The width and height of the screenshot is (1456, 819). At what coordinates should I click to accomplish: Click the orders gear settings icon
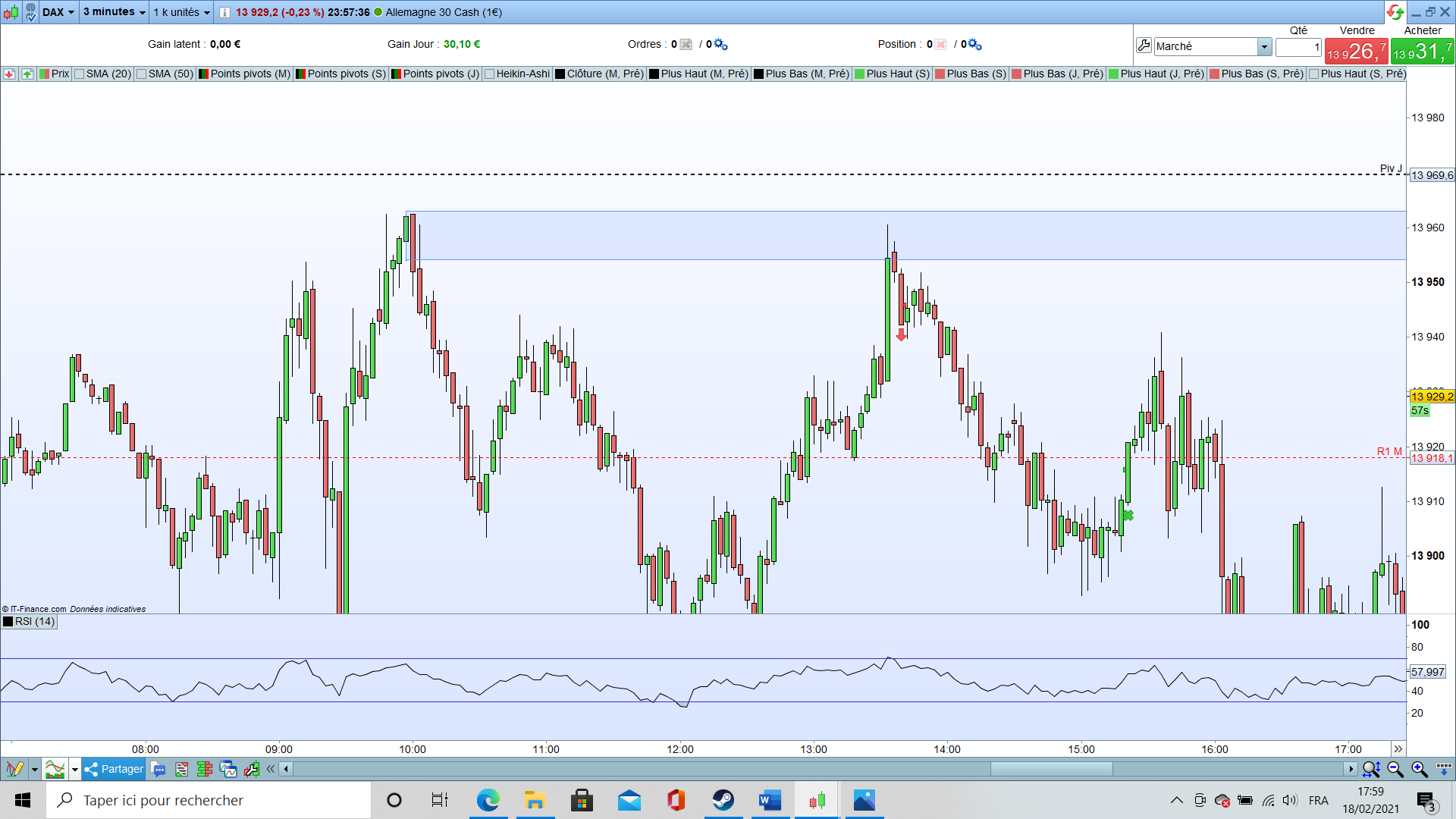(x=720, y=45)
